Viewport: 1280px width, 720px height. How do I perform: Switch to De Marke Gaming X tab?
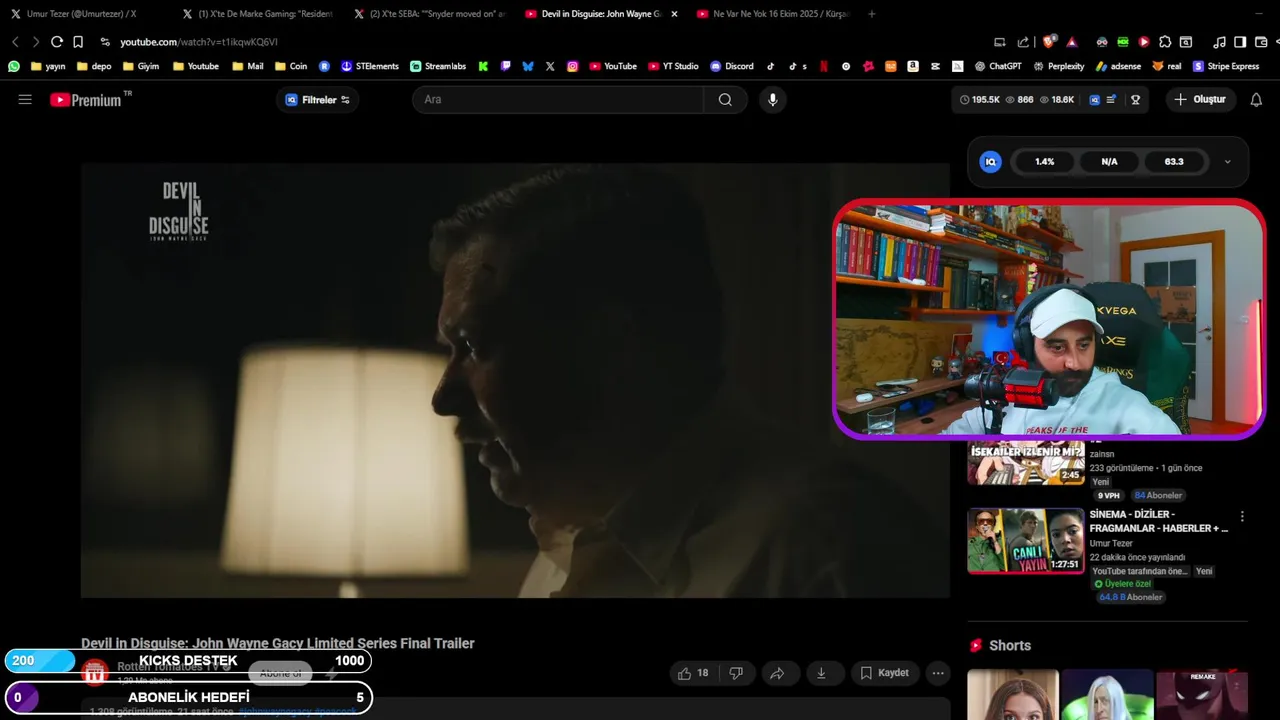[x=258, y=14]
